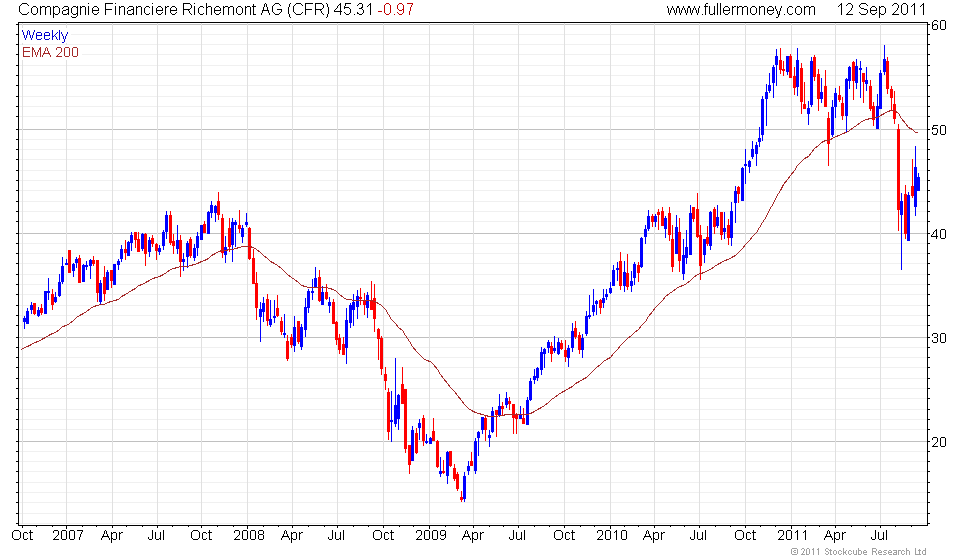
Task: Click the y-axis label 60
Action: coord(939,26)
